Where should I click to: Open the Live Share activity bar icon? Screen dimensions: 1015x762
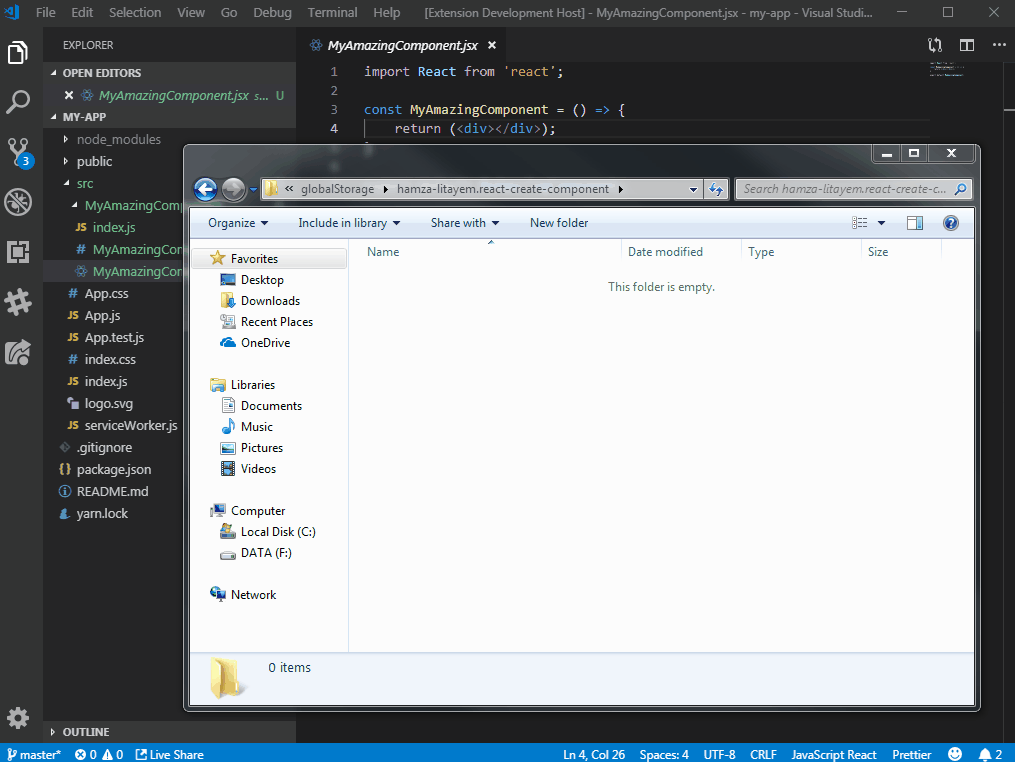coord(18,352)
